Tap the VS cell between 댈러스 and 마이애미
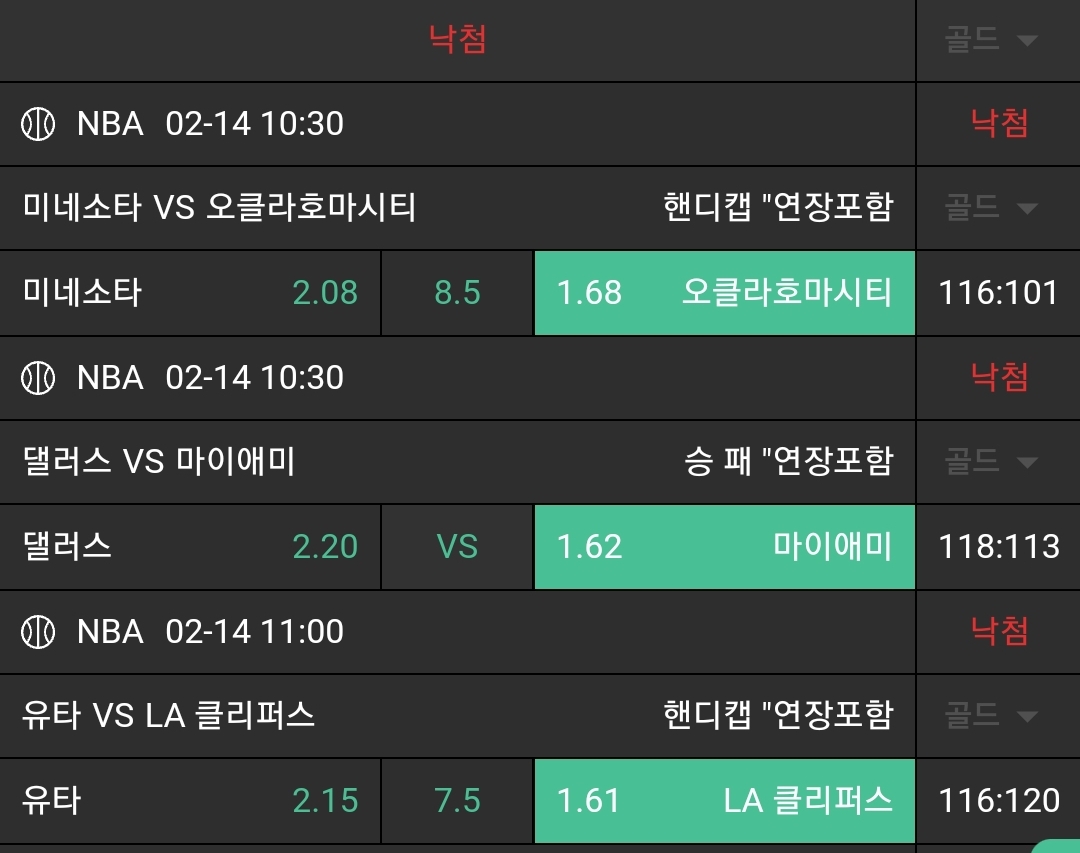 458,547
